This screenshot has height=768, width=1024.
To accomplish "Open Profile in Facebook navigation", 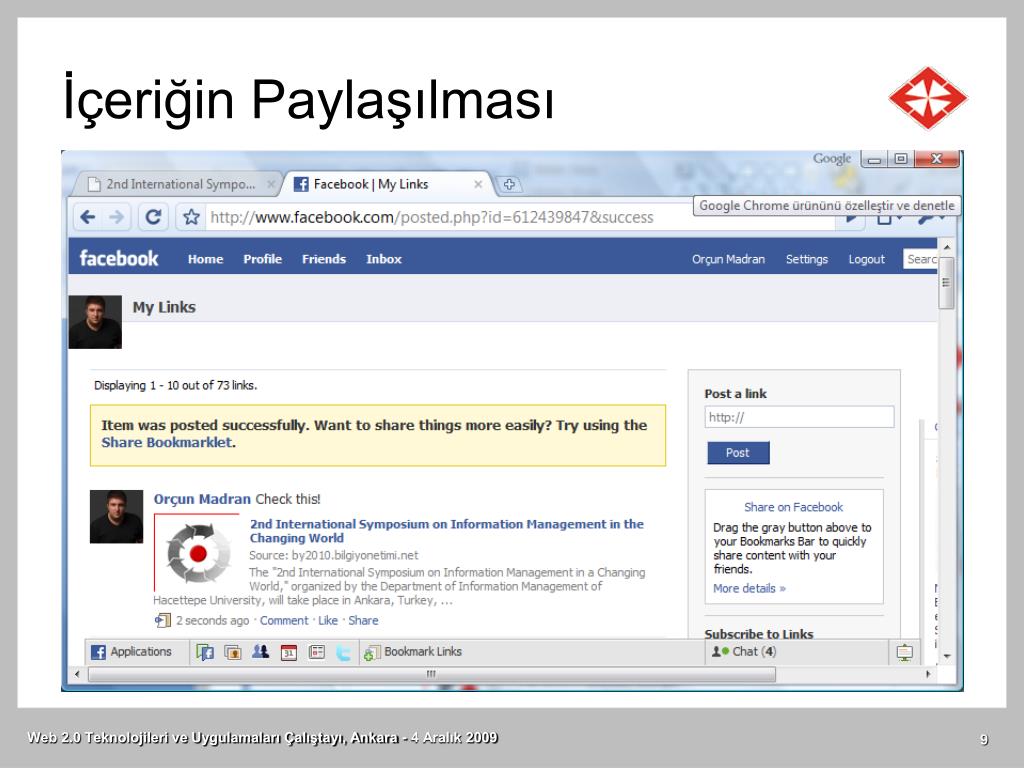I will click(x=263, y=259).
